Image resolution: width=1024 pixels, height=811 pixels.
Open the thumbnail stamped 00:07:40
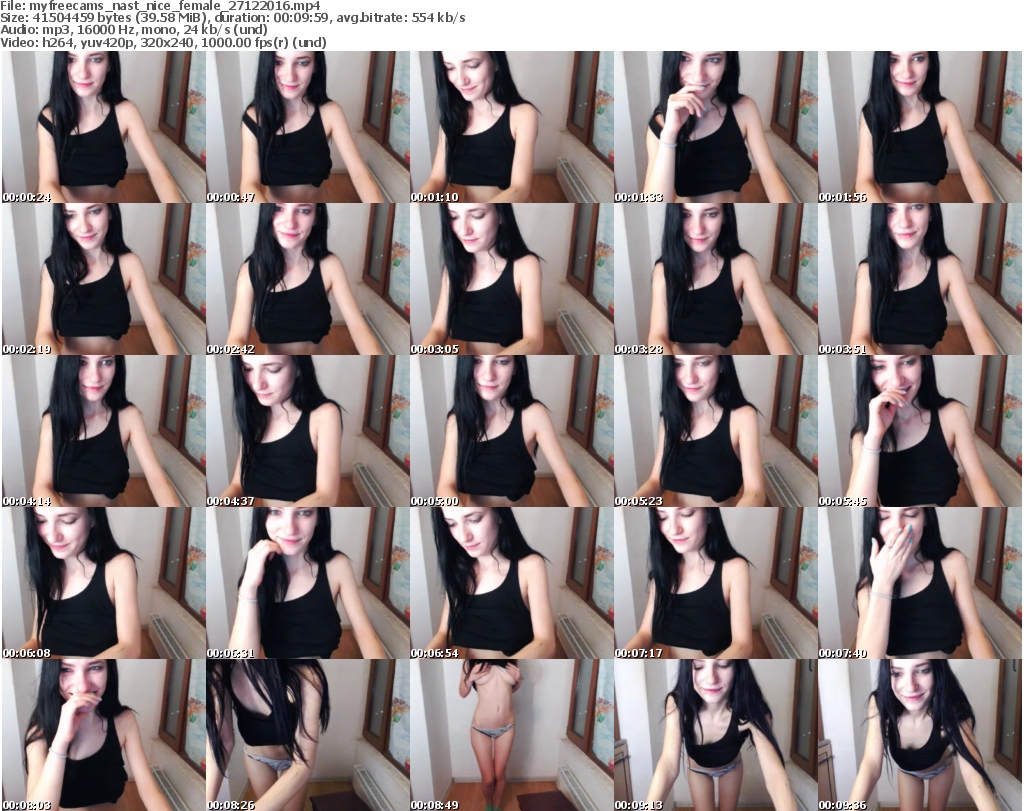coord(920,583)
